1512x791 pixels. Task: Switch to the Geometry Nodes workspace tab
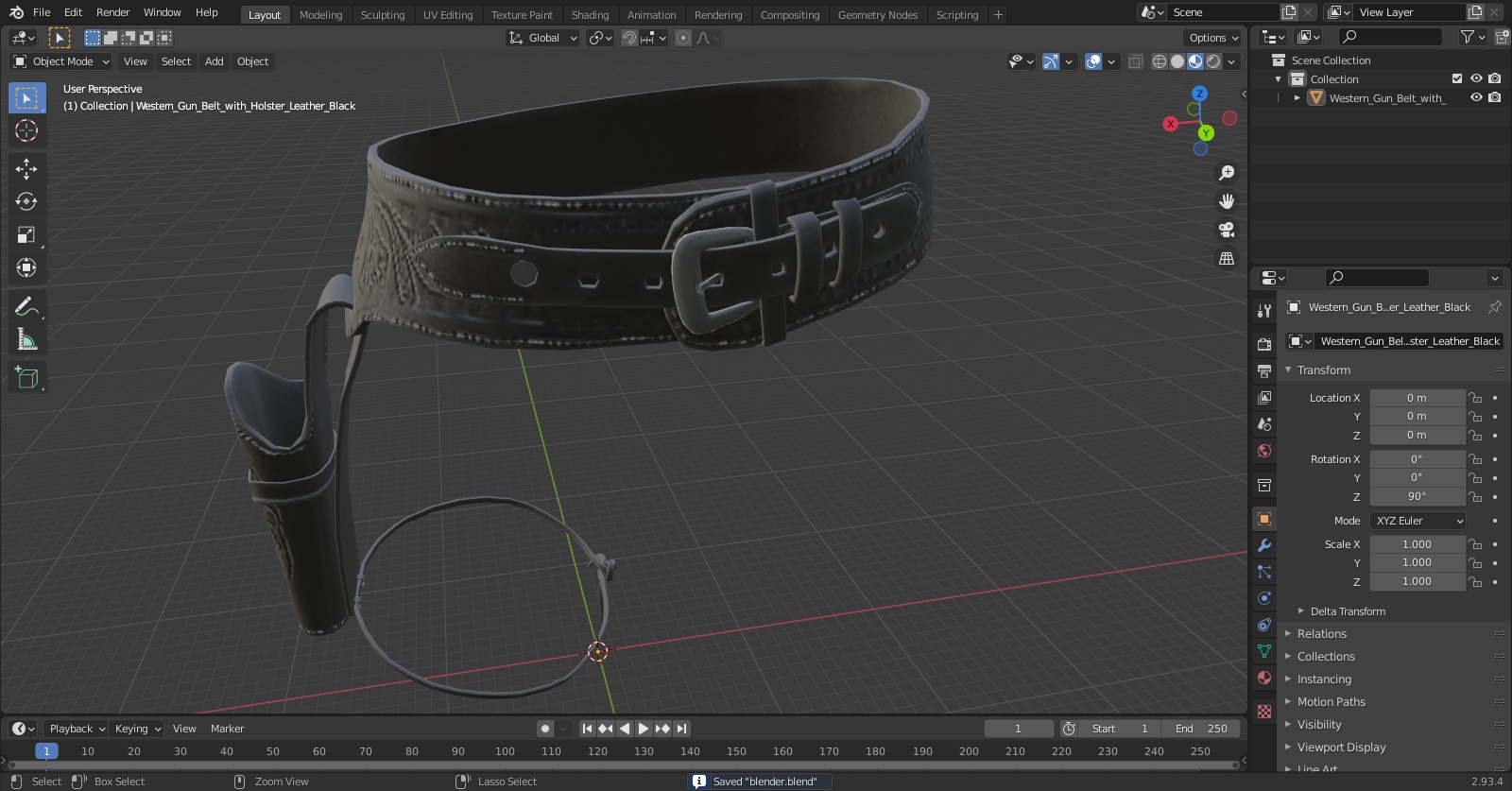pyautogui.click(x=878, y=15)
